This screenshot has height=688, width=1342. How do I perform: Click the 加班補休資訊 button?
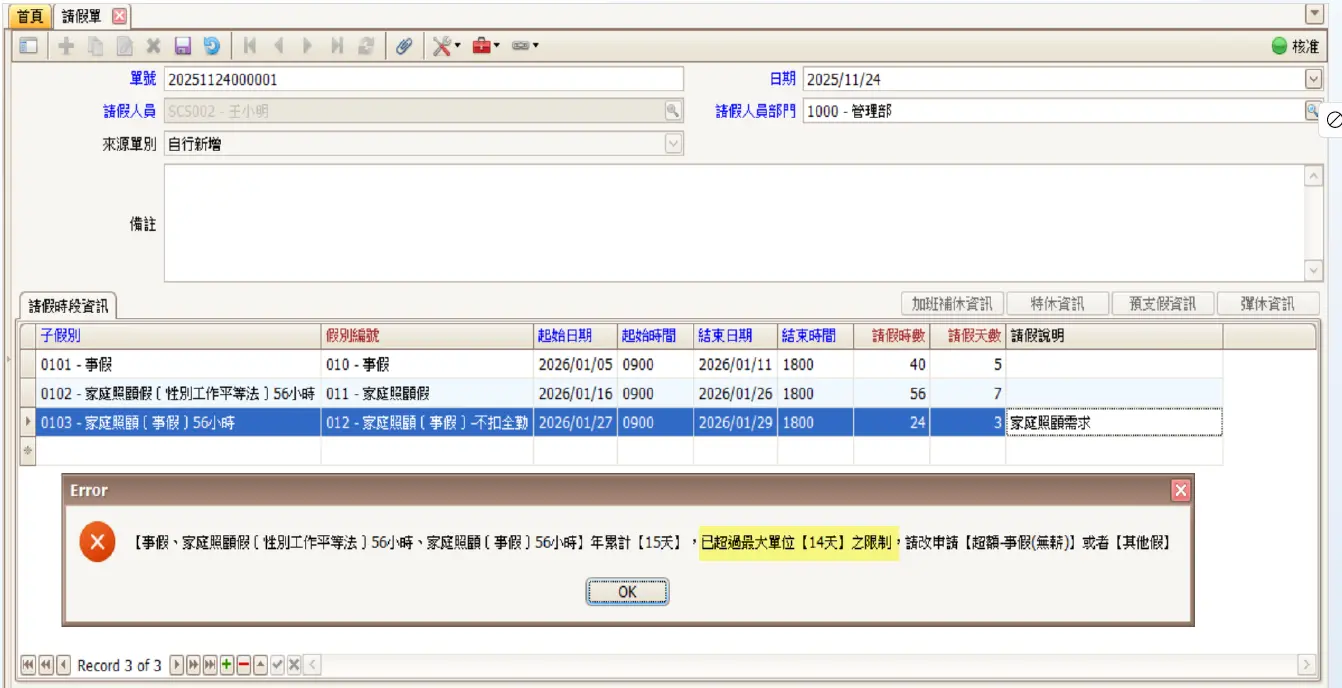point(952,304)
